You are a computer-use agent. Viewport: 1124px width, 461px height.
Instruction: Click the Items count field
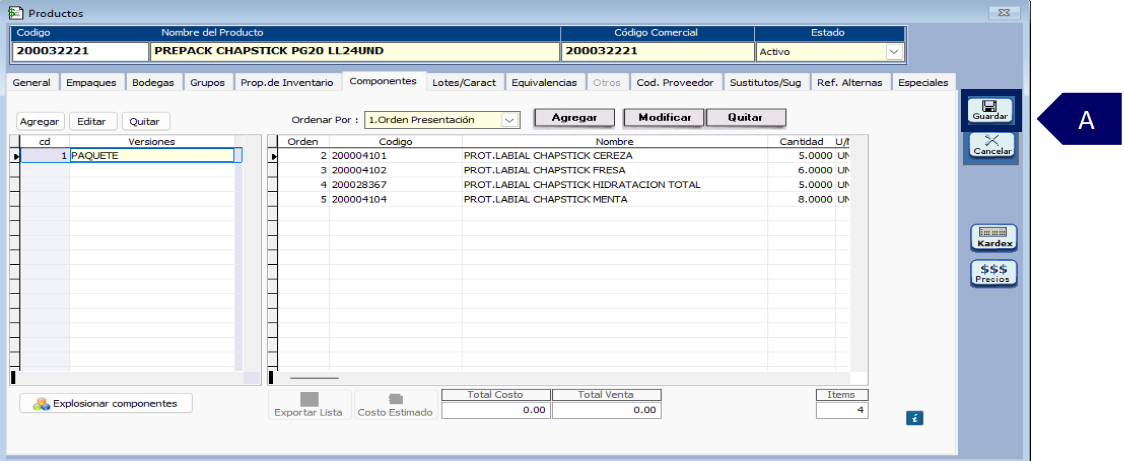pyautogui.click(x=842, y=410)
